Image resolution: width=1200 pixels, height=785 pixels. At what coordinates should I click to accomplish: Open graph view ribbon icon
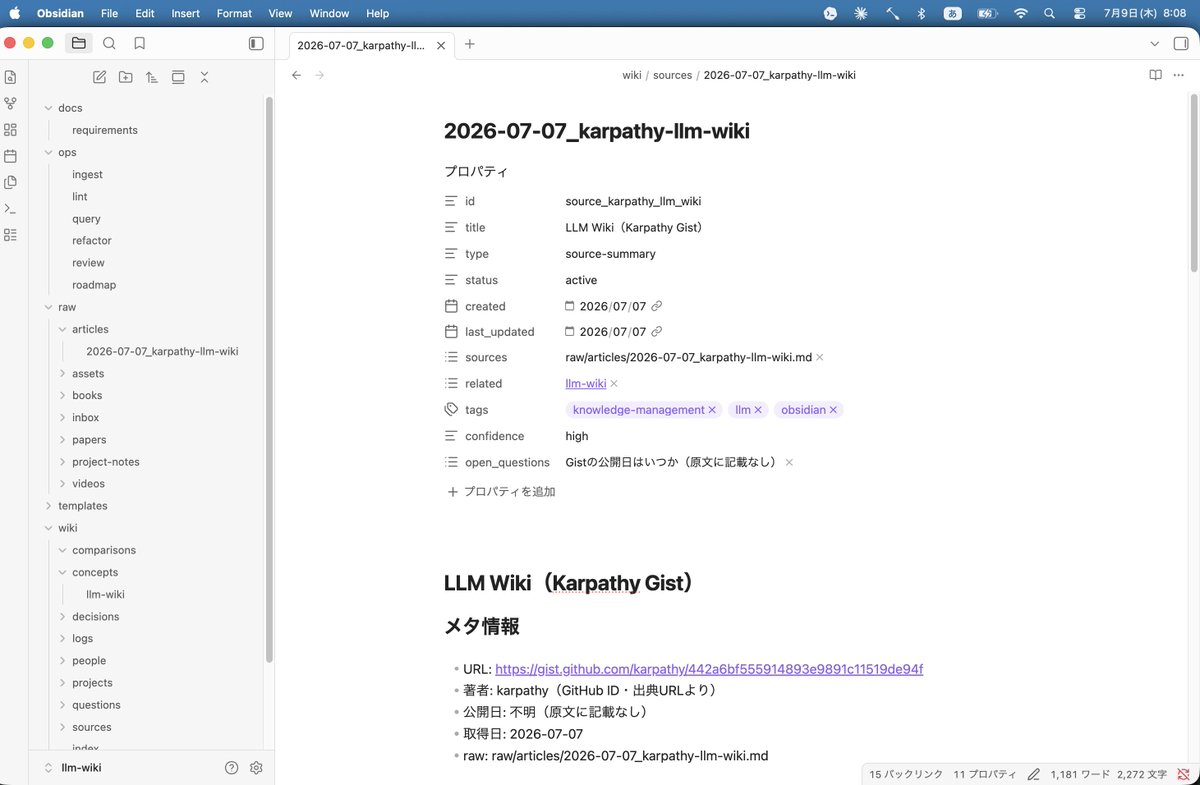[11, 103]
